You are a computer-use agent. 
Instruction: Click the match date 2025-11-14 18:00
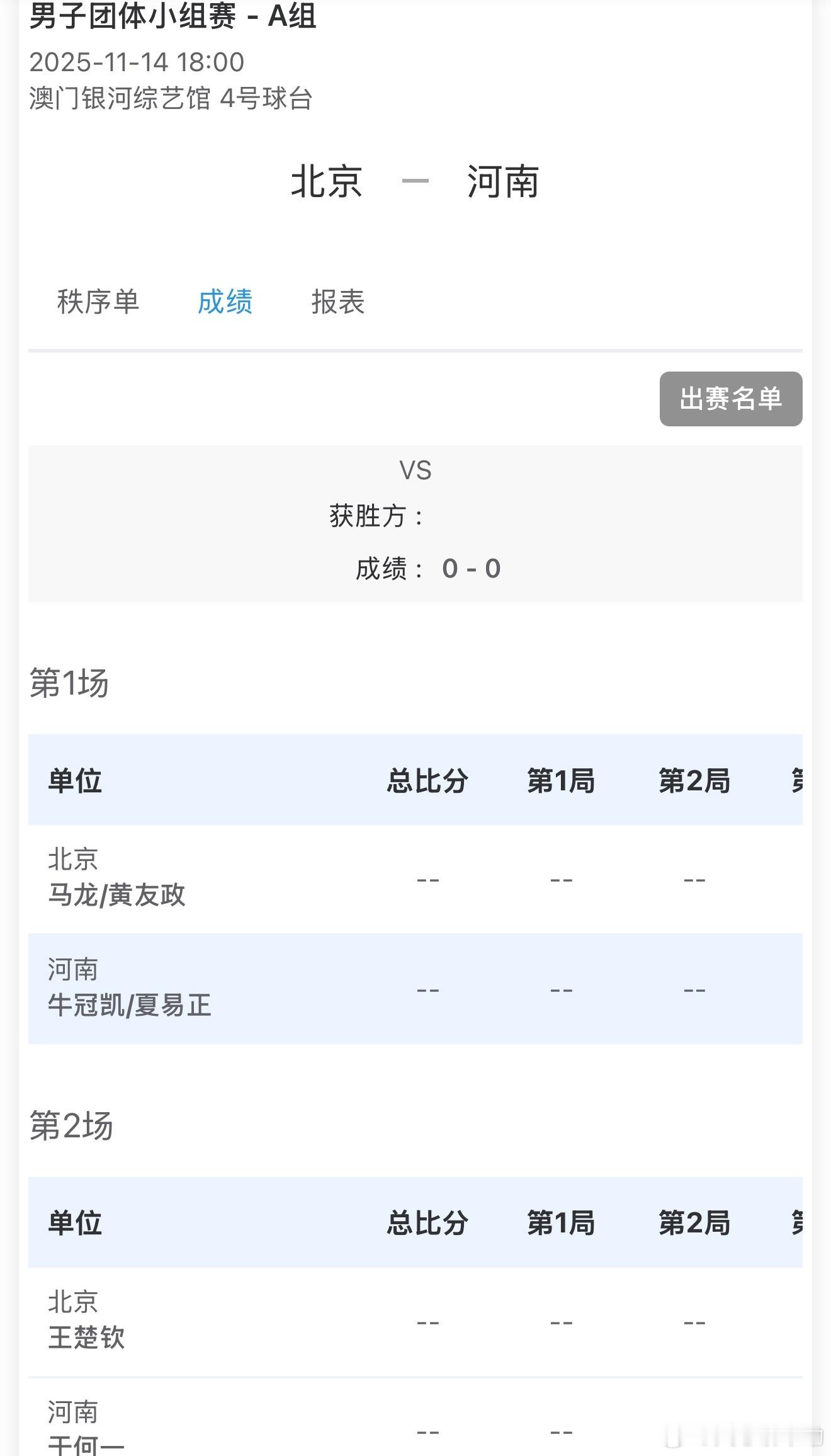(x=137, y=62)
